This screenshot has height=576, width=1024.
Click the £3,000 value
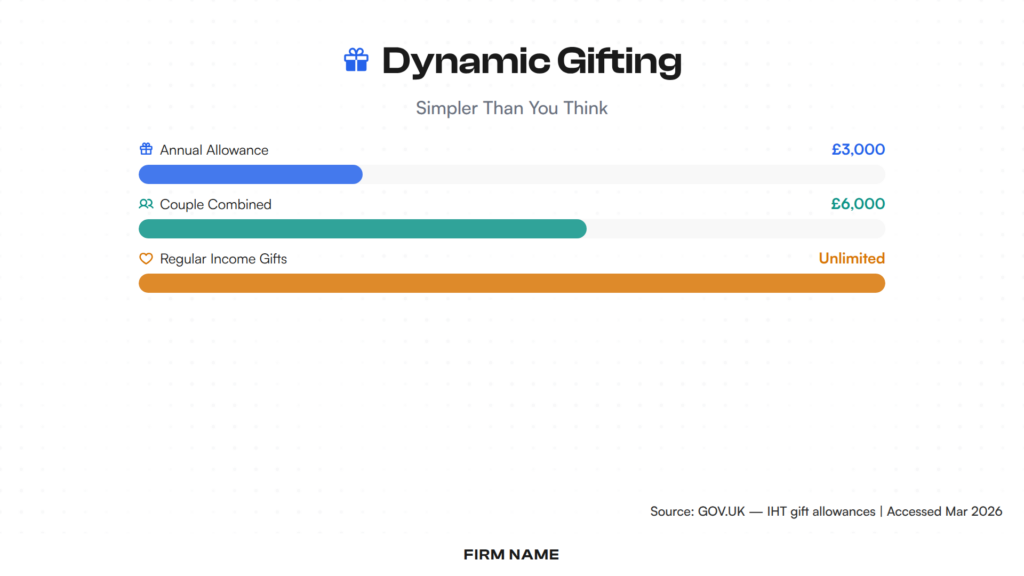coord(858,150)
